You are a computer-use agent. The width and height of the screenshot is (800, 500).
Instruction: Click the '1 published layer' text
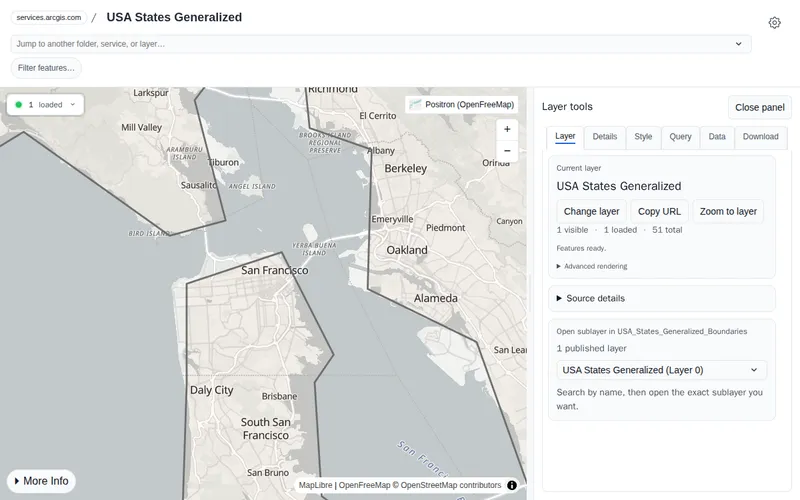coord(591,348)
